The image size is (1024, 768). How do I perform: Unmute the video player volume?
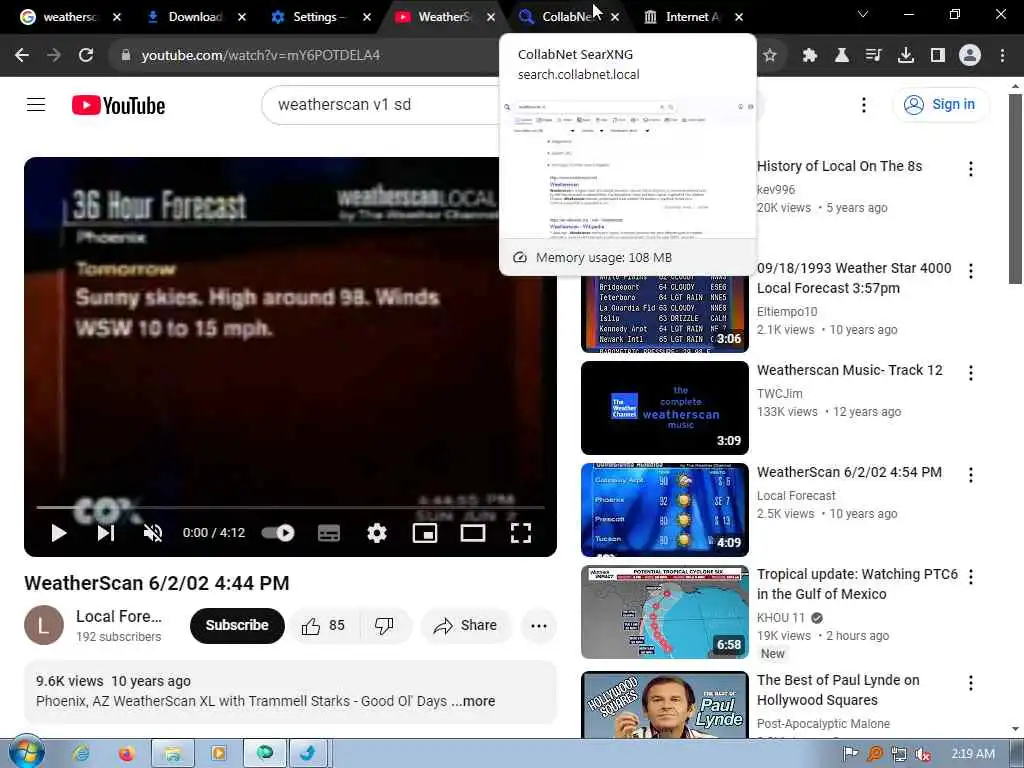click(153, 533)
